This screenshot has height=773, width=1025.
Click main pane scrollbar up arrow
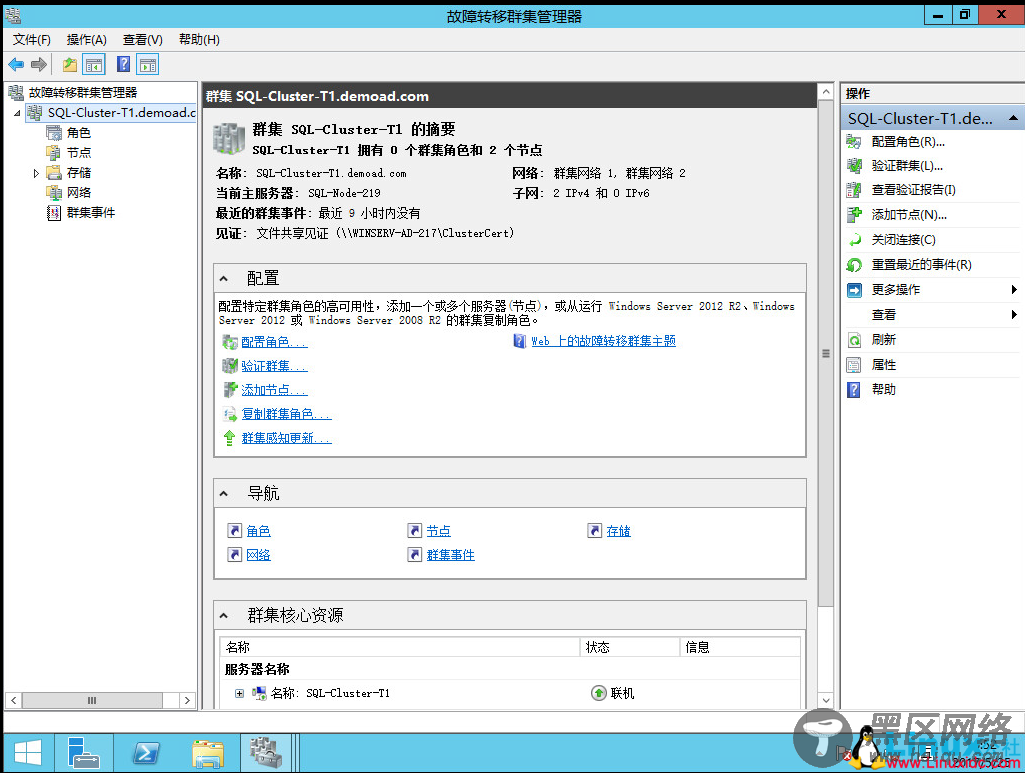pyautogui.click(x=826, y=92)
